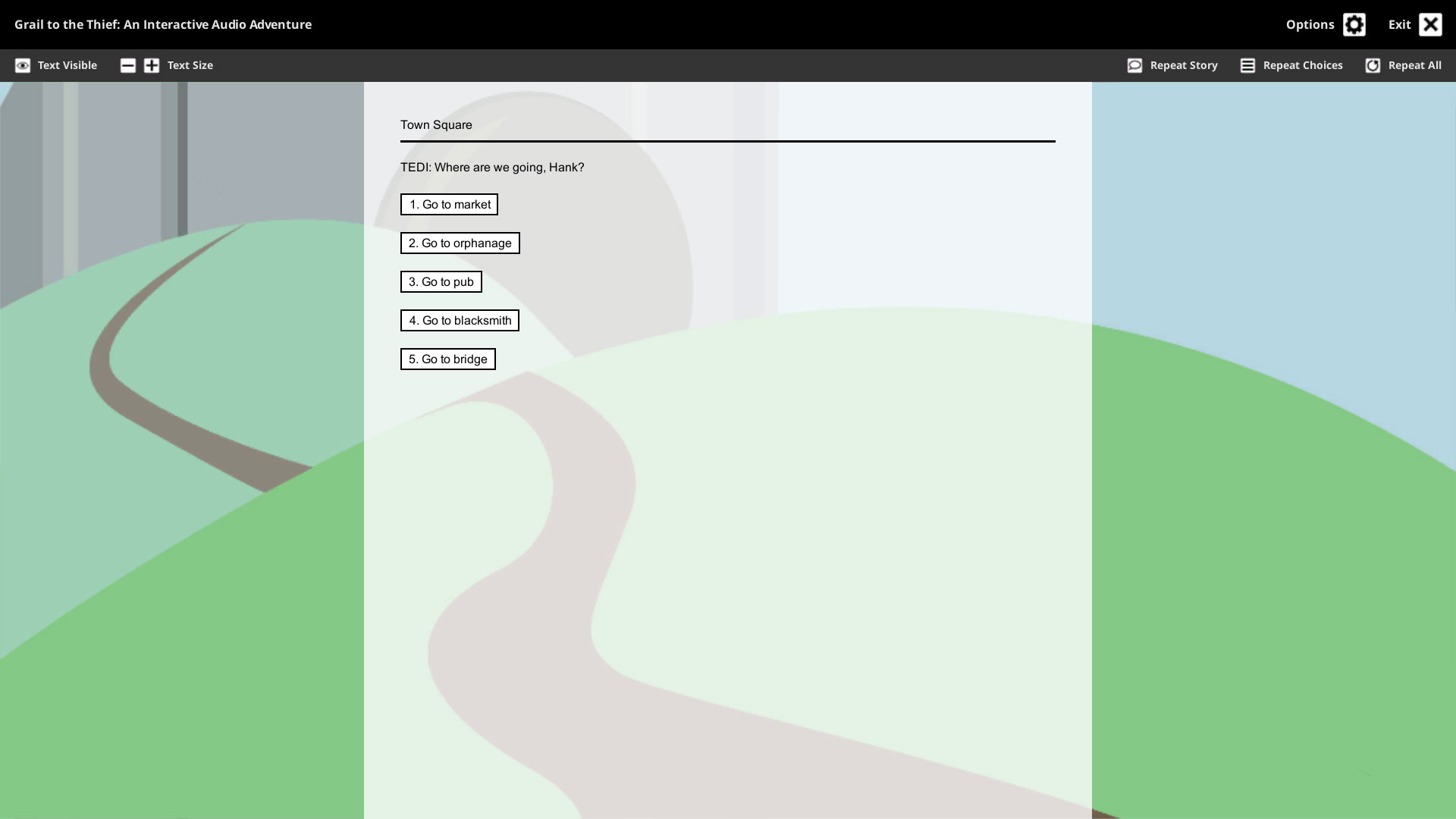Select choice 2, Go to orphanage
The width and height of the screenshot is (1456, 819).
coord(460,243)
